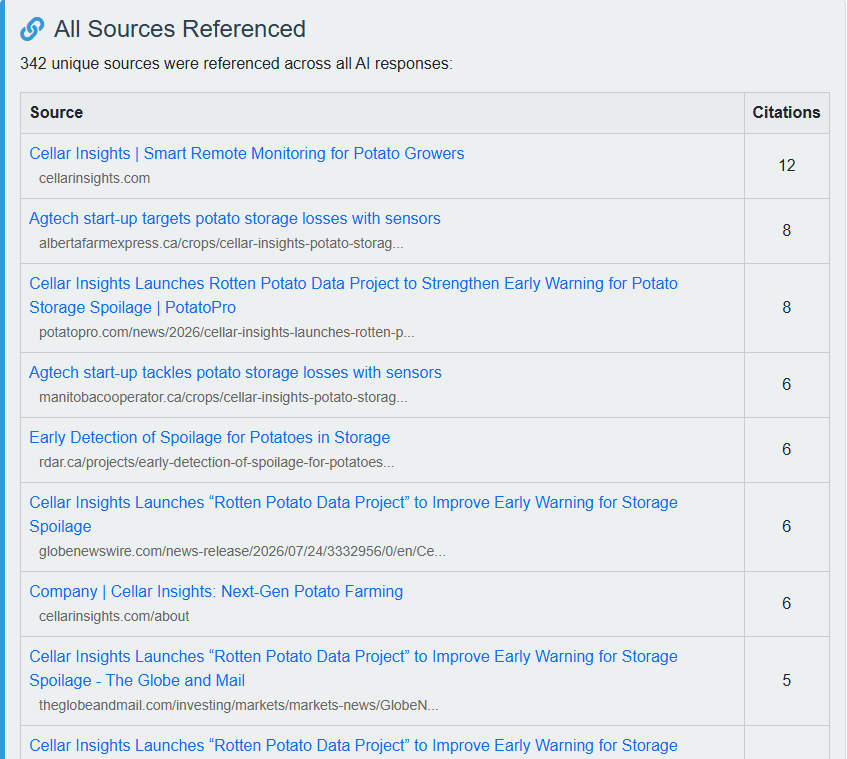Select the globenewswire.com URL text
Viewport: 847px width, 759px height.
click(242, 551)
